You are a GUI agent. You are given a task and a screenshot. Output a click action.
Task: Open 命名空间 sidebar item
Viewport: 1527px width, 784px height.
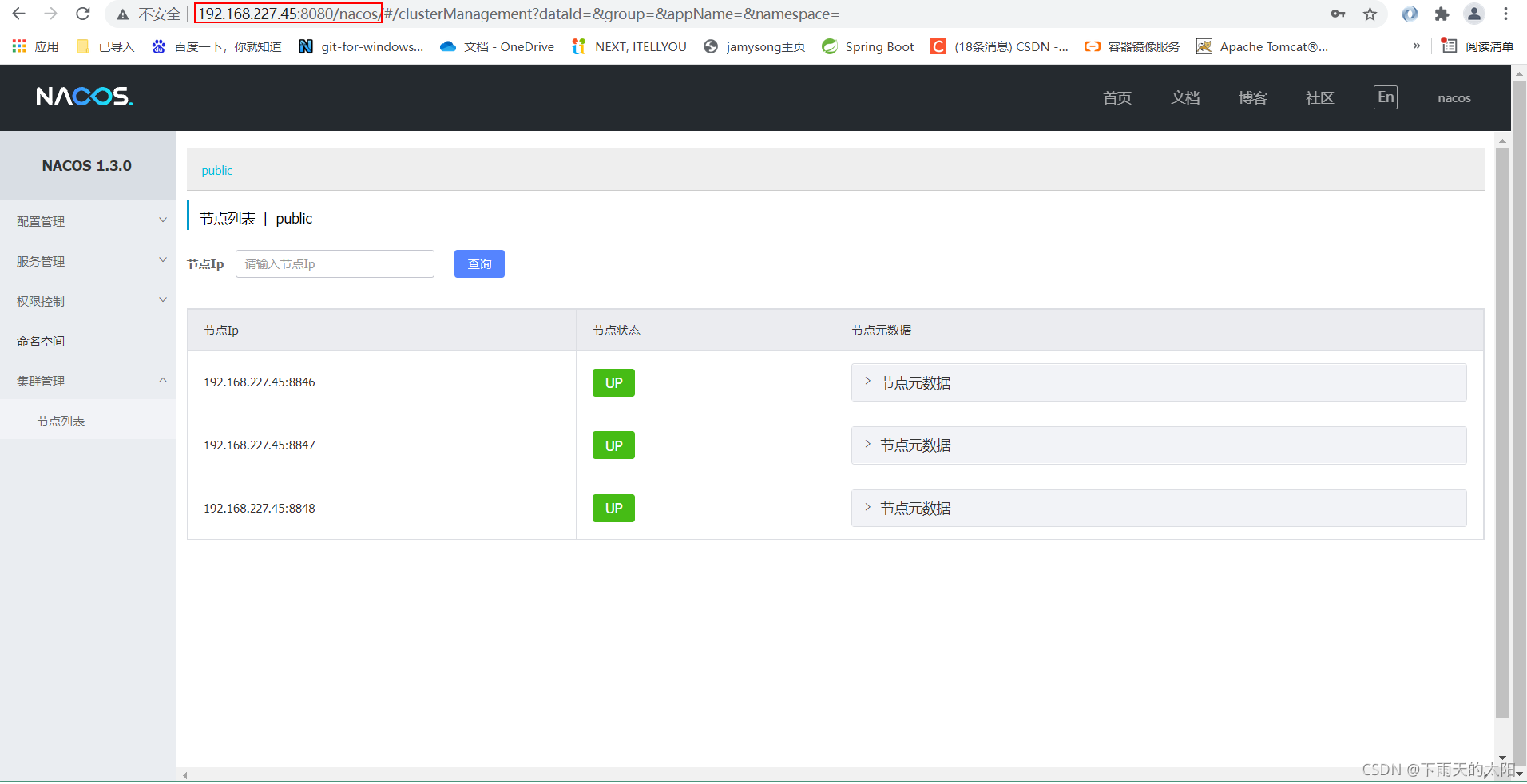(88, 341)
